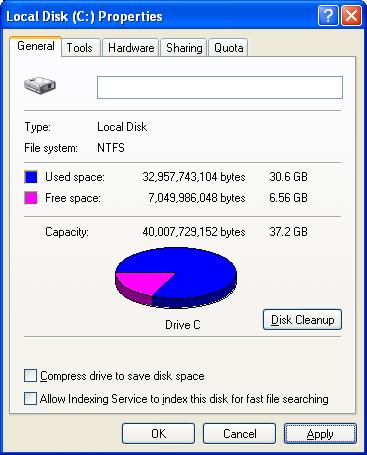This screenshot has height=455, width=367.
Task: Toggle Allow Indexing Service checkbox
Action: [30, 399]
